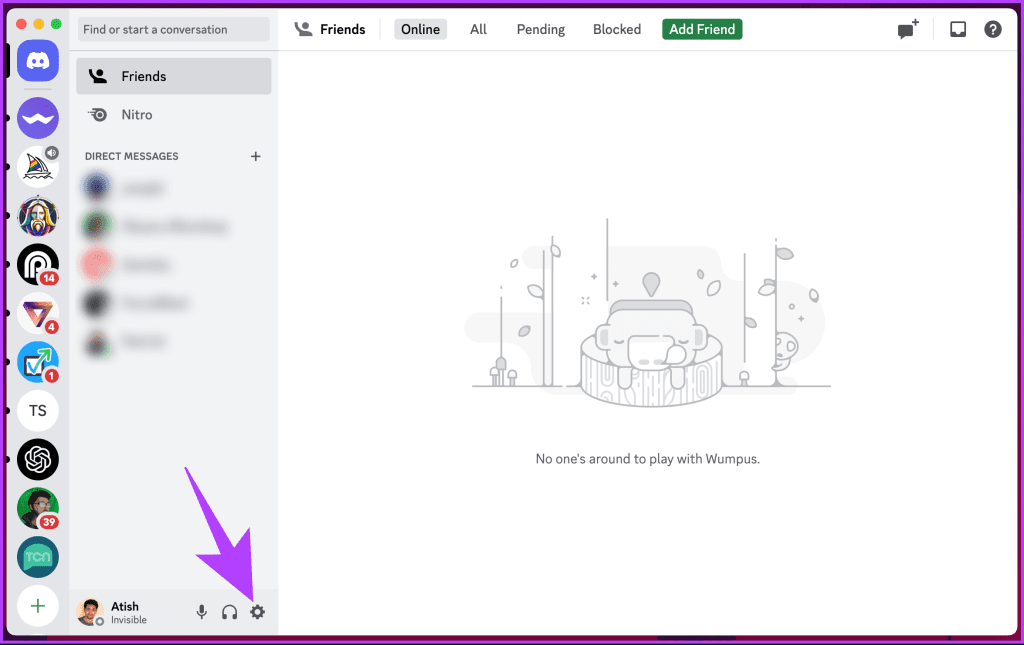Open the status menu by clicking Atish
The image size is (1024, 645).
(x=126, y=606)
